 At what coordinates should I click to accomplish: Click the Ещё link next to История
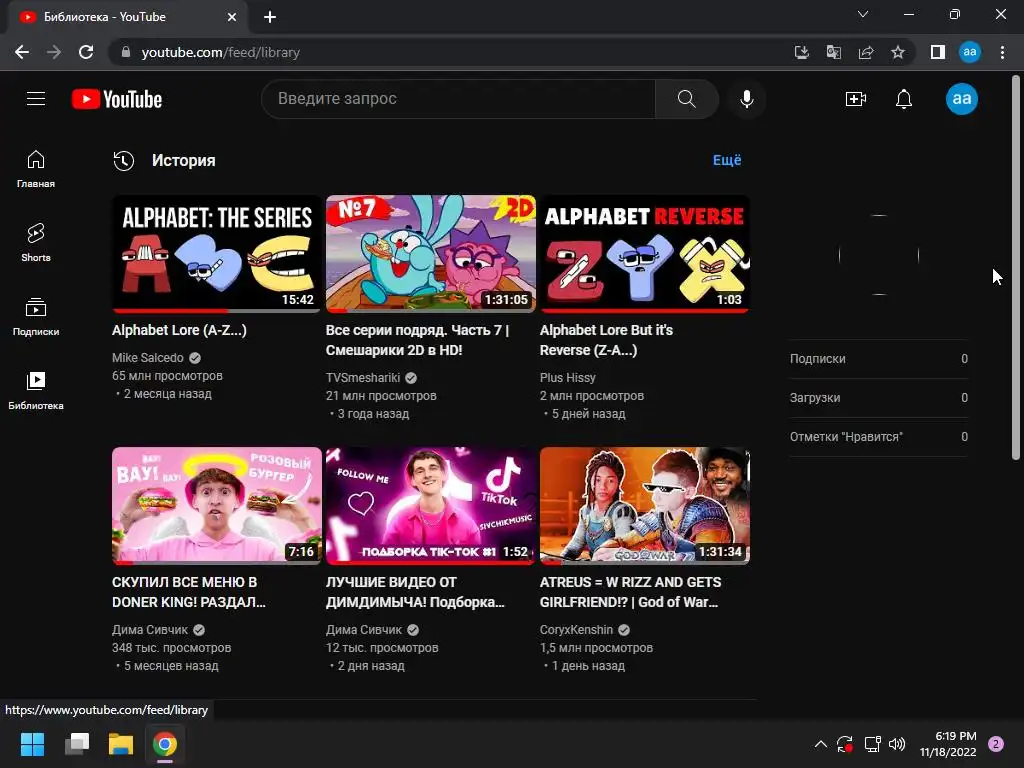tap(727, 160)
